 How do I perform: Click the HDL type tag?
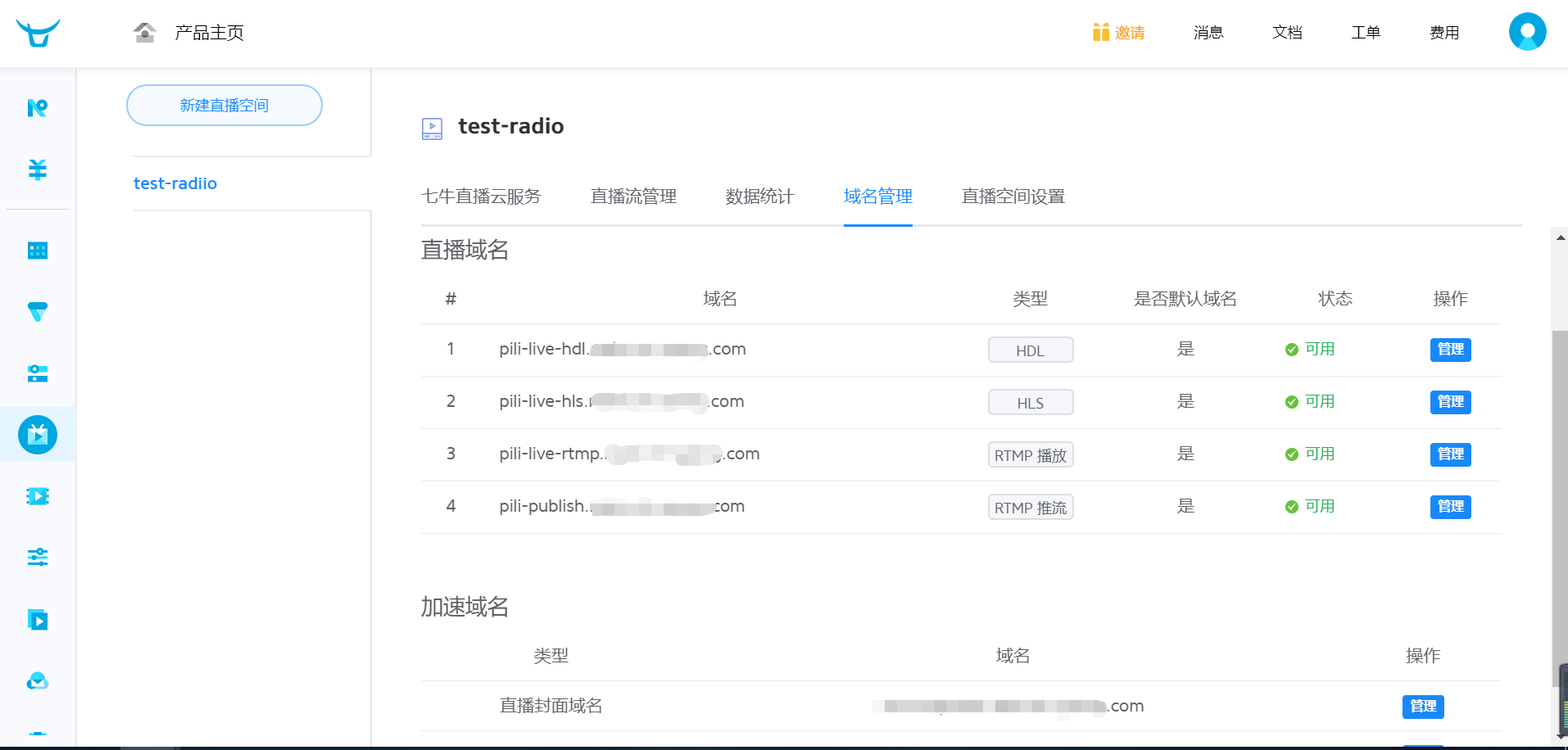click(1031, 350)
